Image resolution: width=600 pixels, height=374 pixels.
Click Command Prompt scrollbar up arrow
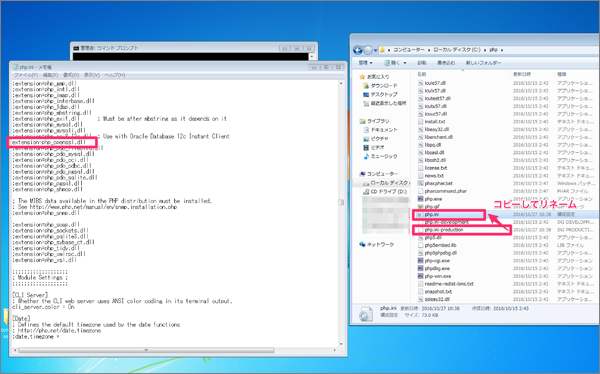[312, 56]
